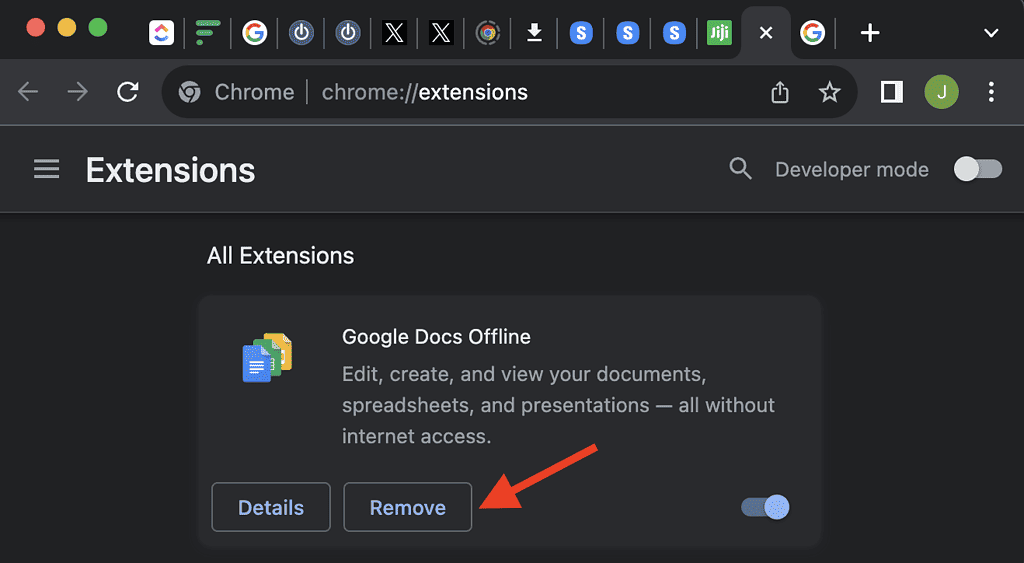Image resolution: width=1024 pixels, height=563 pixels.
Task: Open Details for Google Docs Offline
Action: click(x=271, y=508)
